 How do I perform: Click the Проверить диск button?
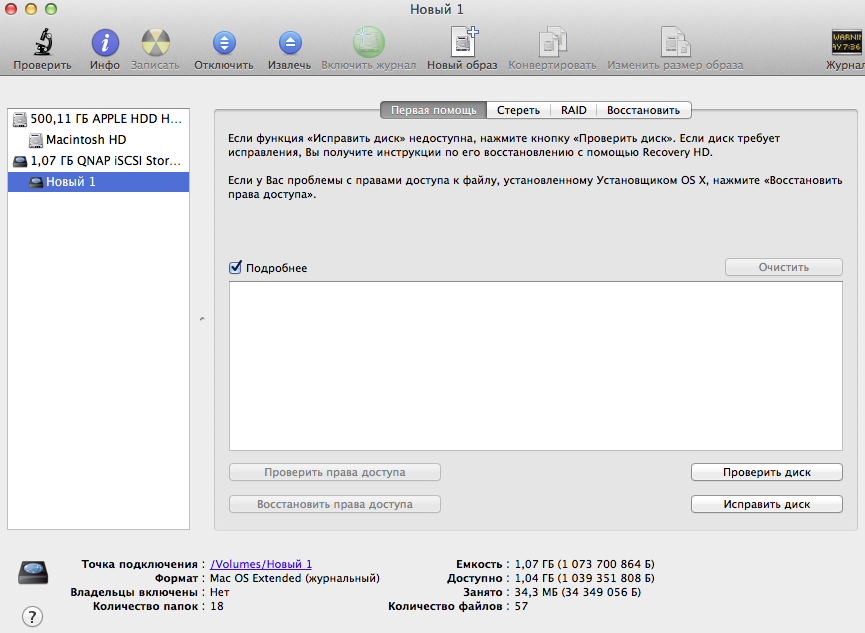[767, 472]
